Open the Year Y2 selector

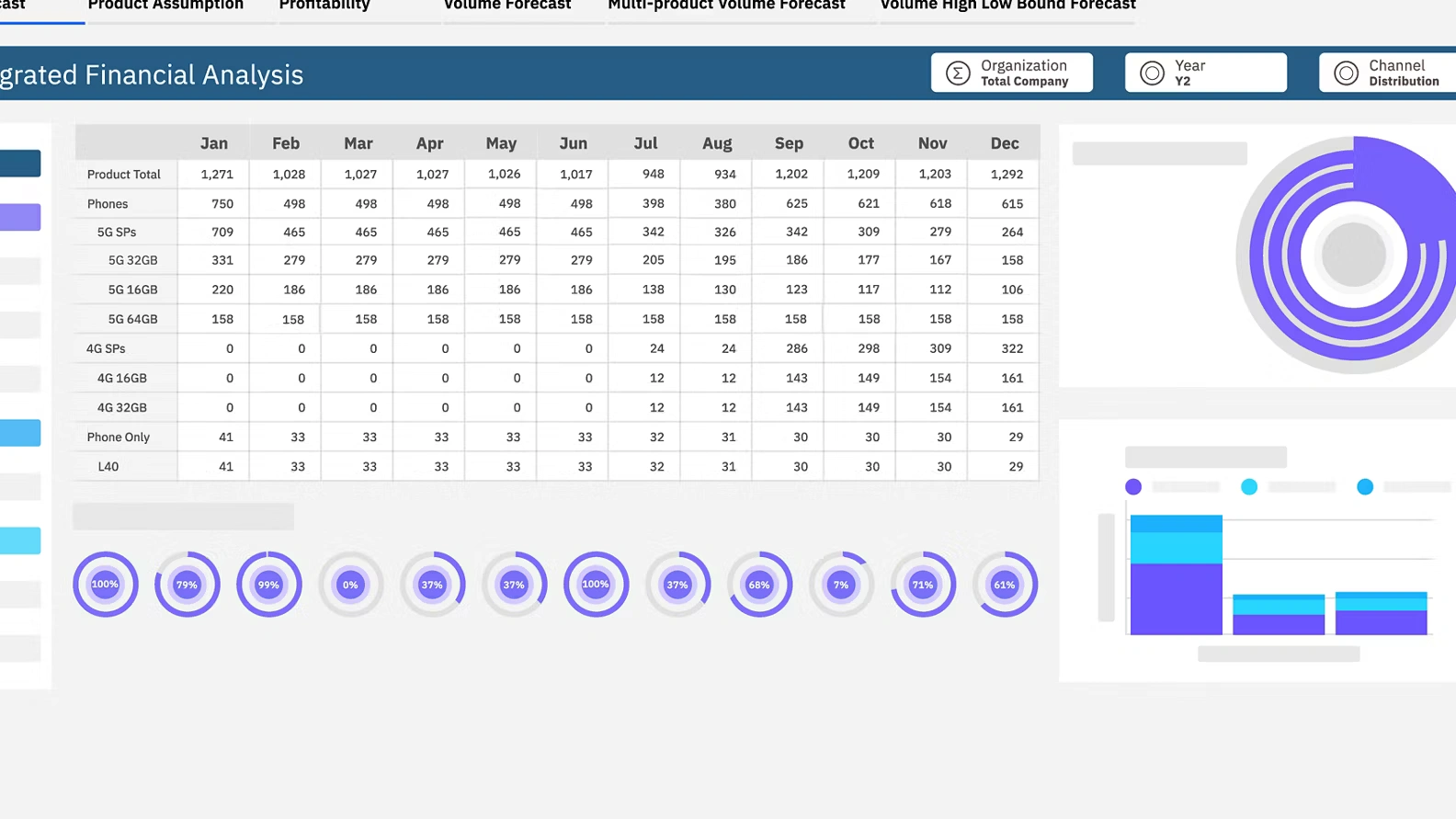(1205, 73)
